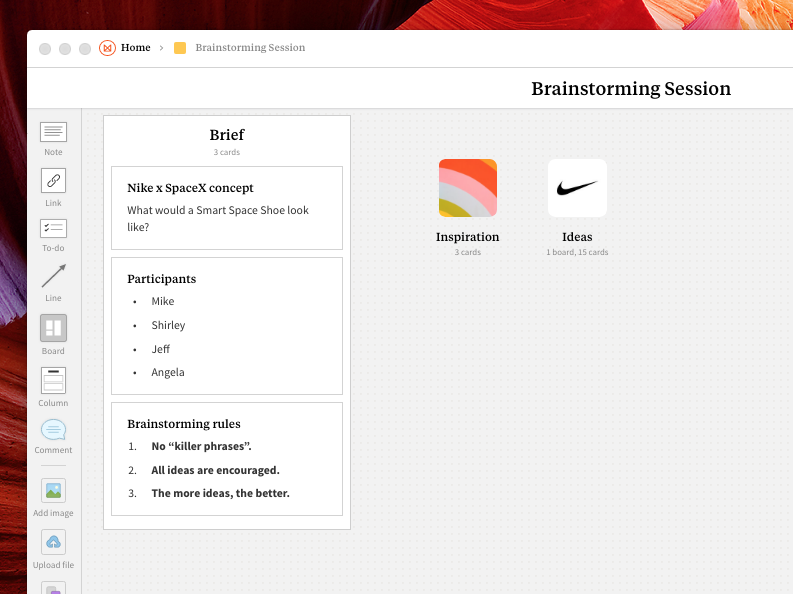
Task: Click rule No "killer phrases"
Action: 201,446
